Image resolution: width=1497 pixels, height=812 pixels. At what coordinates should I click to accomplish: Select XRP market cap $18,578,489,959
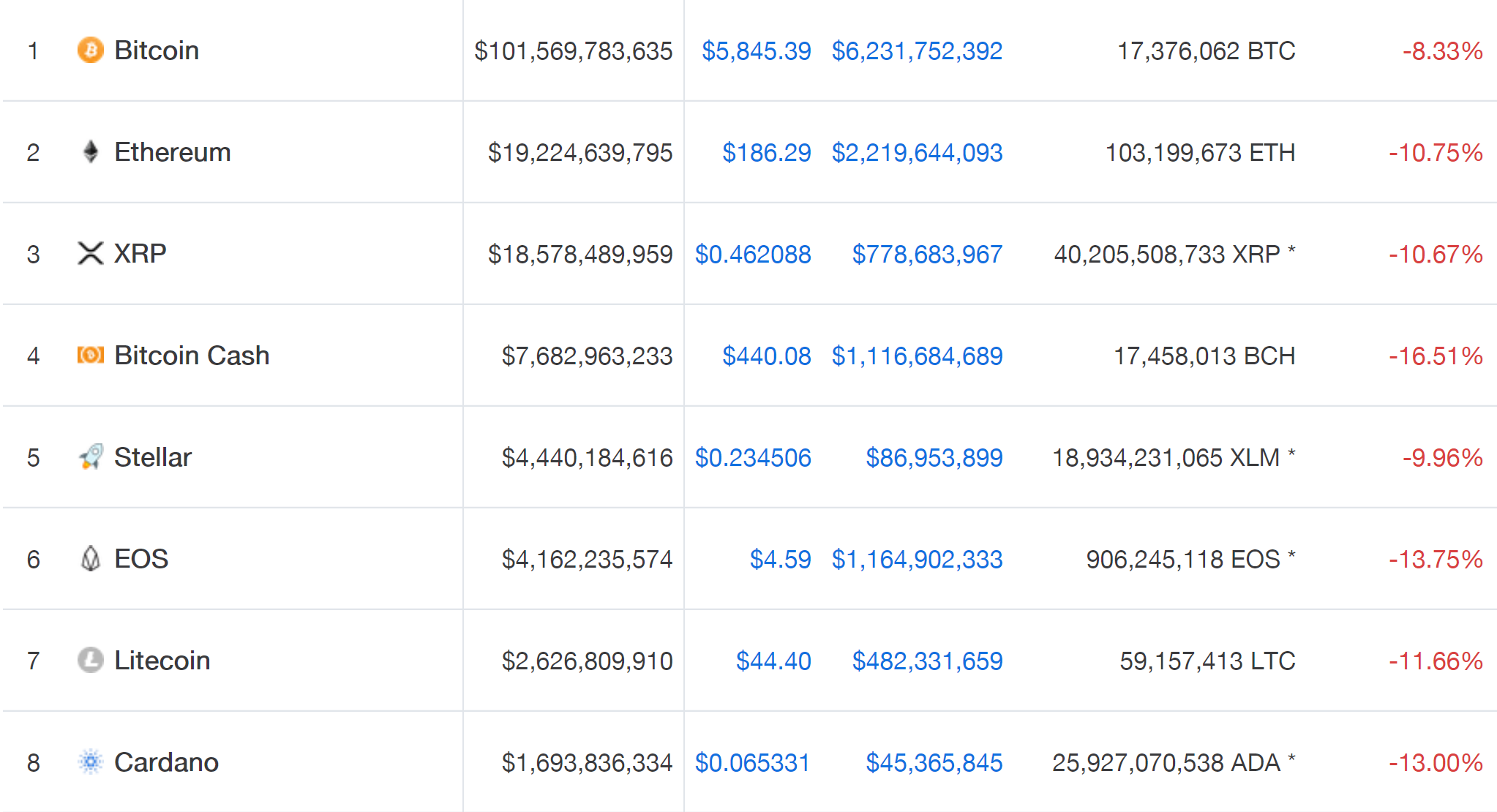coord(580,254)
